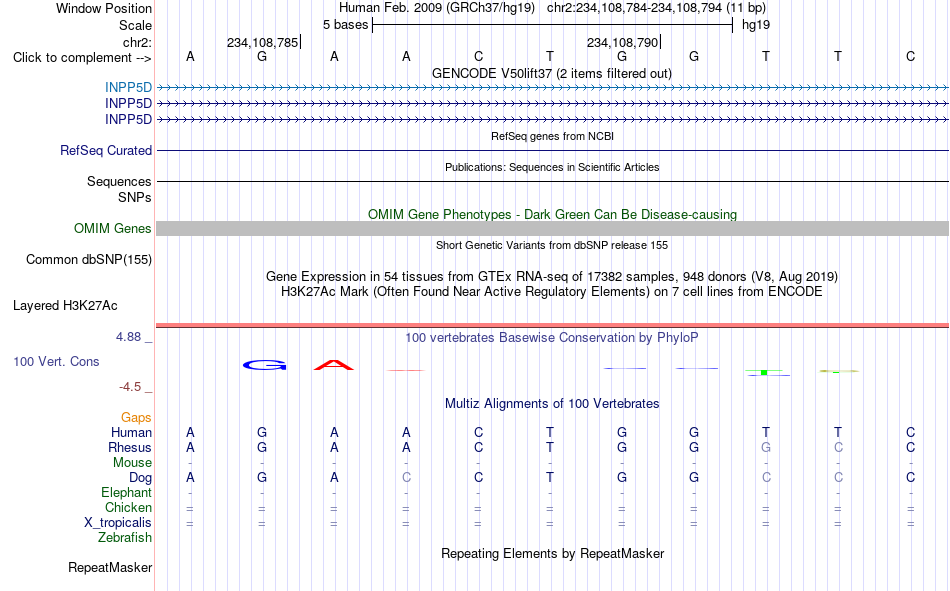Click the GENCODE V50lift37 track title
This screenshot has width=950, height=591.
point(551,73)
